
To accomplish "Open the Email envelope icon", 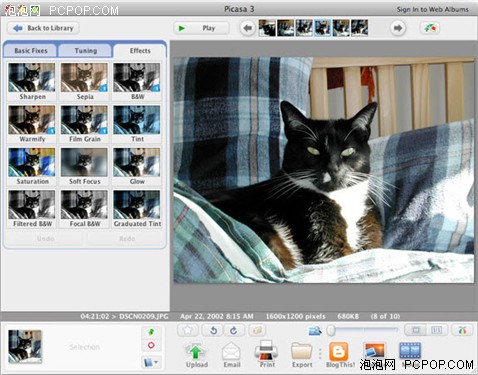I will tap(231, 352).
